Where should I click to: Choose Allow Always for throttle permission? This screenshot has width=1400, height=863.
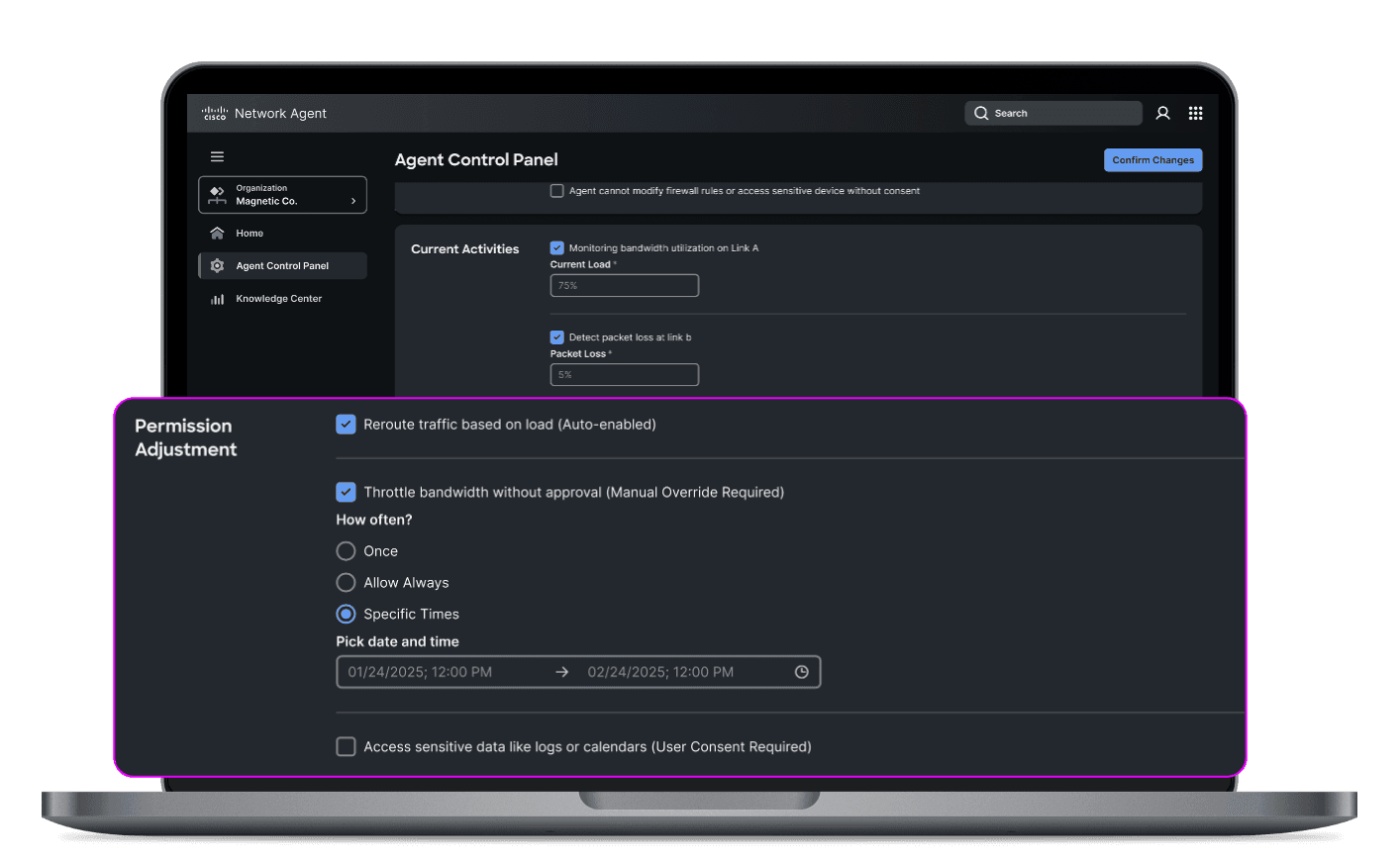point(346,582)
